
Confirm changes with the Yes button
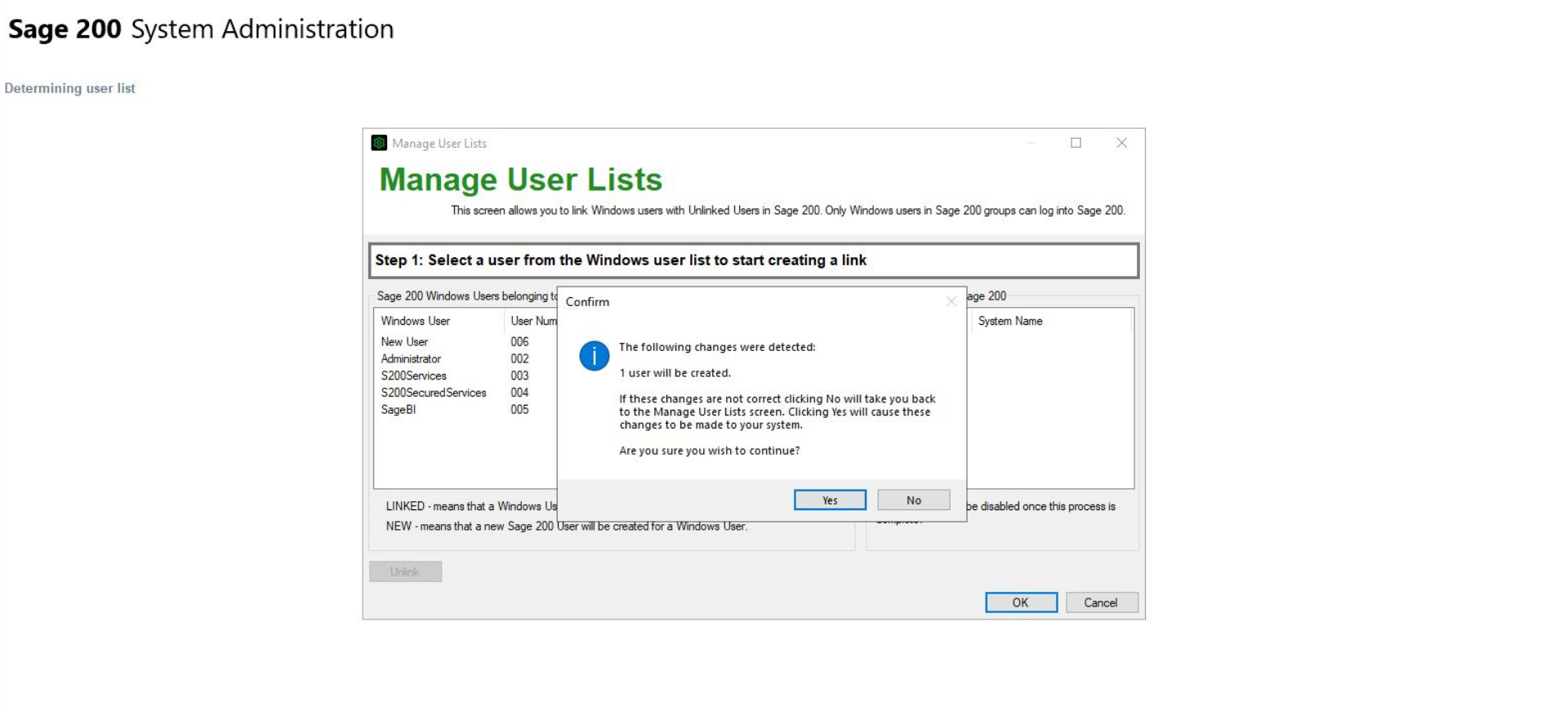pos(830,500)
